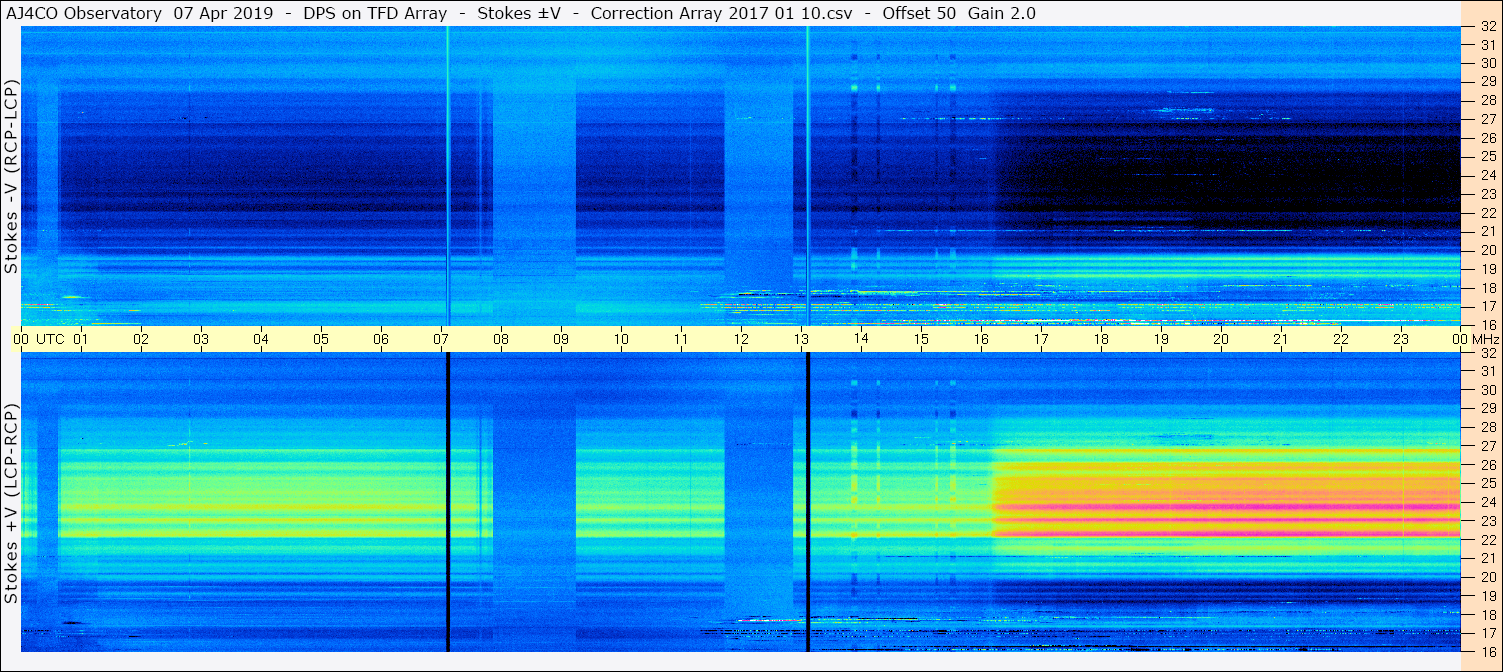Select the 06 hour marker
This screenshot has width=1503, height=672.
[381, 339]
